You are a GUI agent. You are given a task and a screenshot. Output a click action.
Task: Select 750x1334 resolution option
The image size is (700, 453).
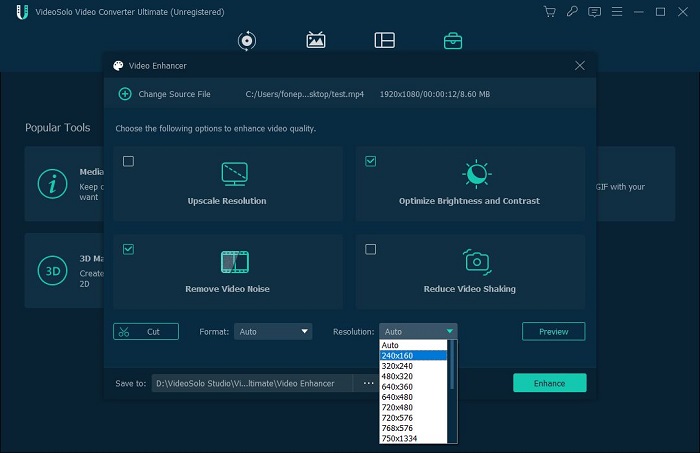click(413, 439)
